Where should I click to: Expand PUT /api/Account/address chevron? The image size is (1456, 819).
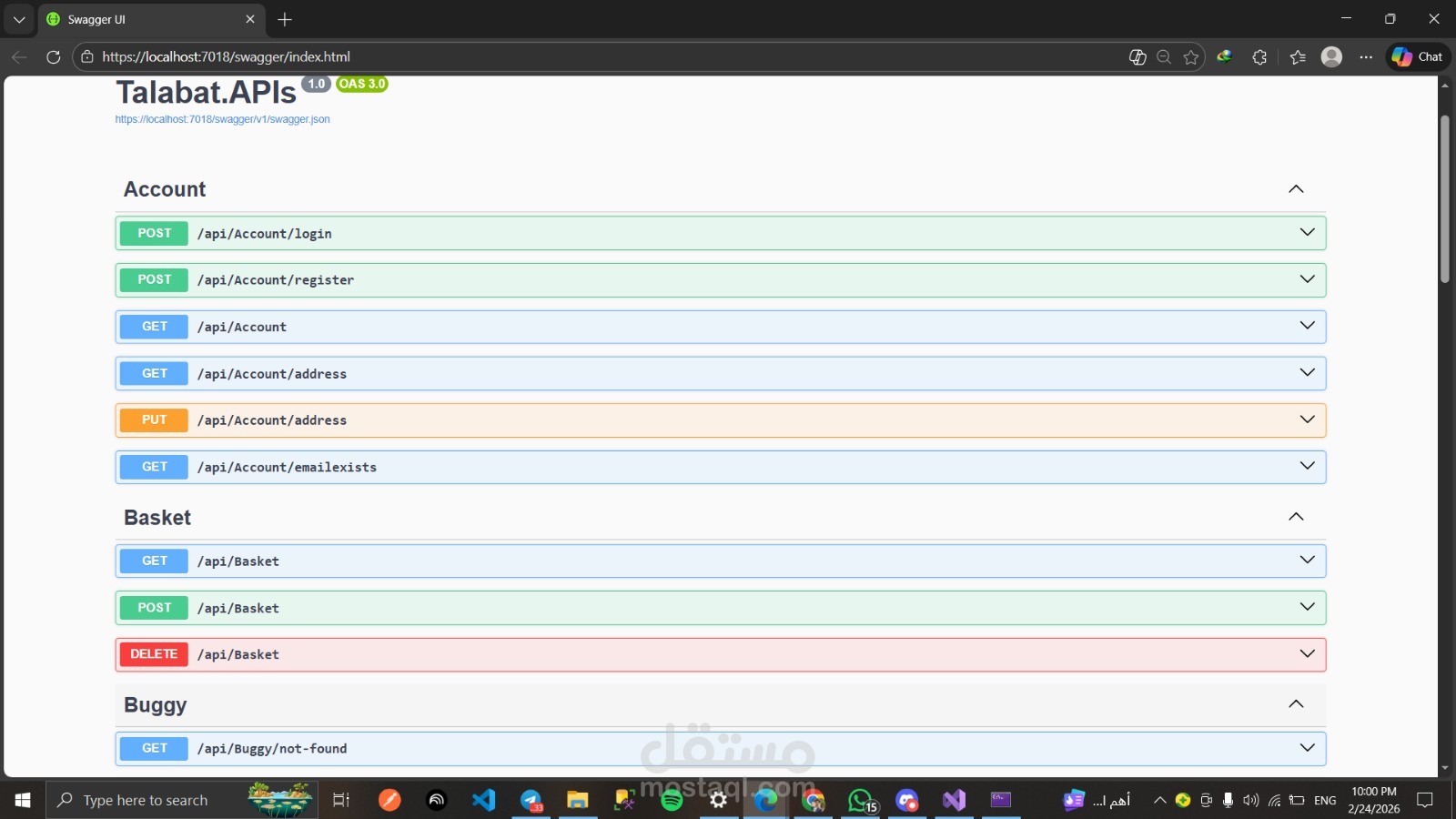point(1307,420)
